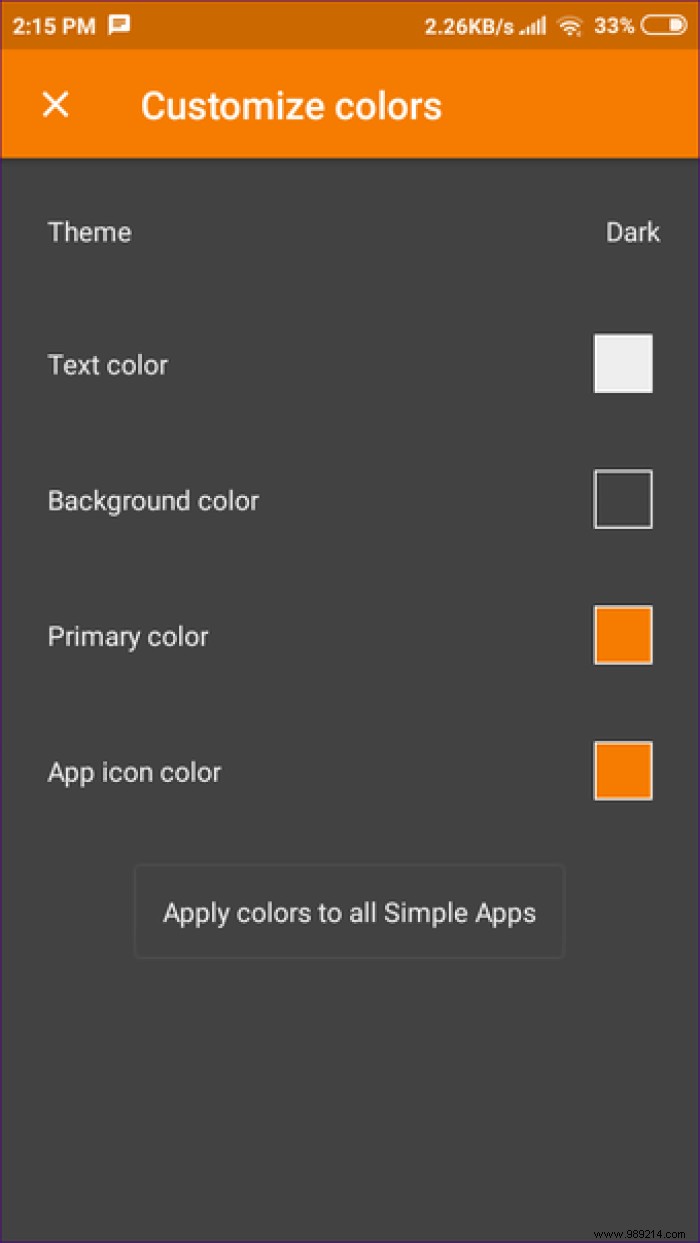Screen dimensions: 700x1243
Task: Open the Theme selector set to Dark
Action: click(x=633, y=232)
